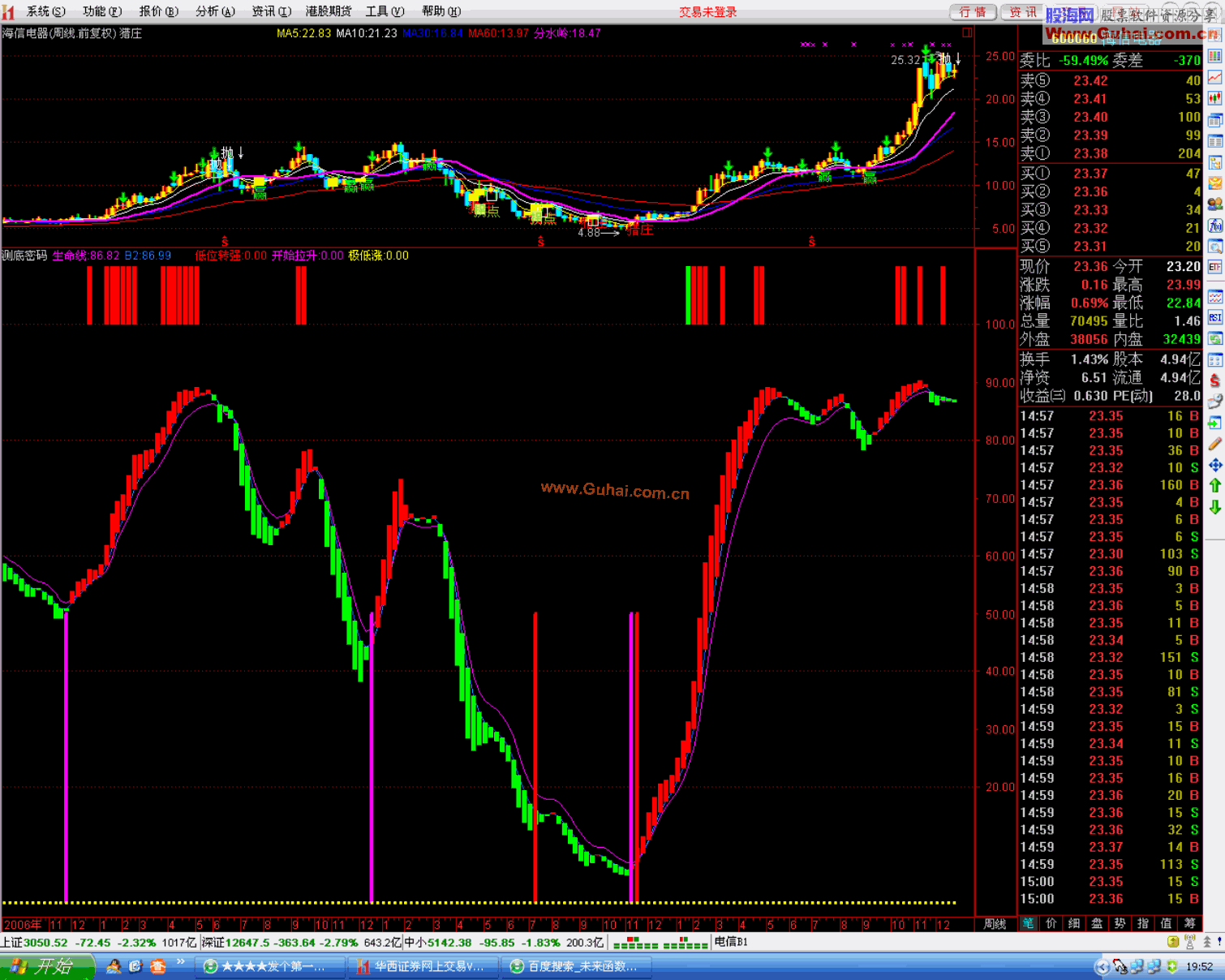
Task: Click the 分水岭:18.47 indicator label
Action: point(567,33)
